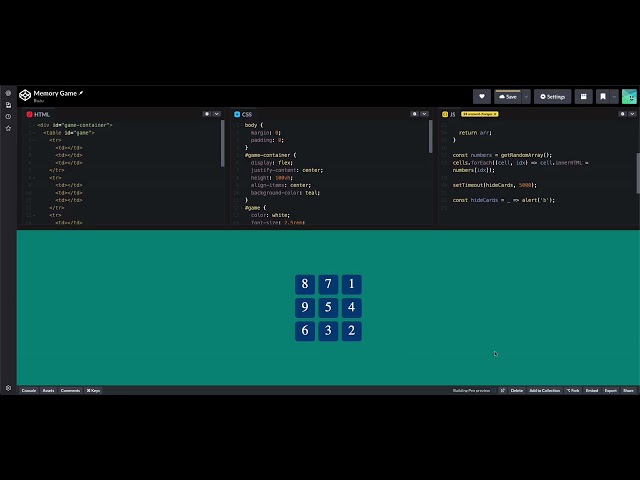Click the 'const hideCards' line in JS
This screenshot has width=640, height=480.
point(504,200)
